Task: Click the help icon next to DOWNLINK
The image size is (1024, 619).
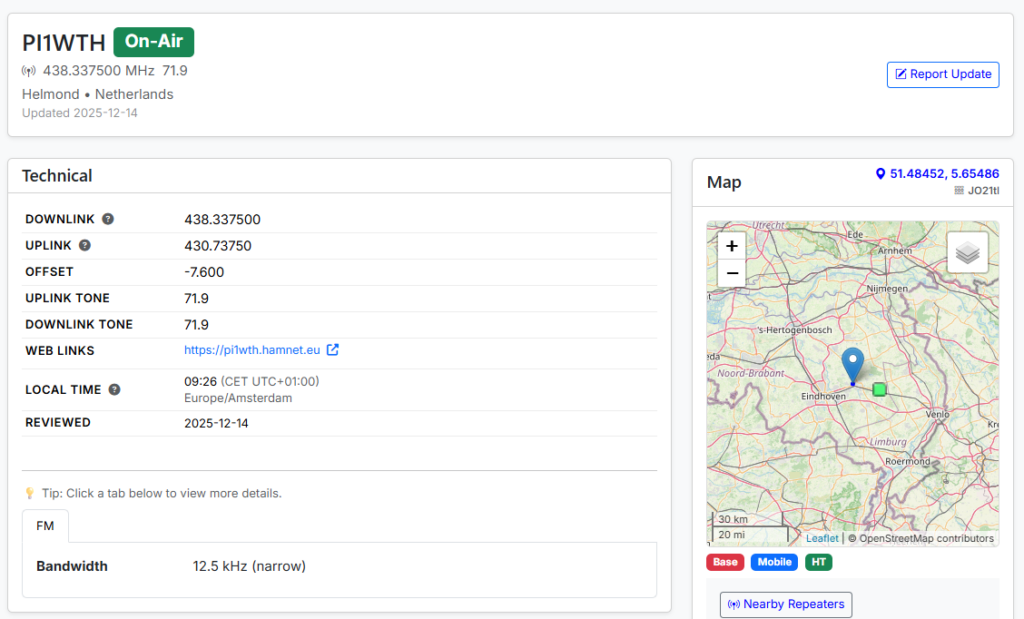Action: [108, 219]
